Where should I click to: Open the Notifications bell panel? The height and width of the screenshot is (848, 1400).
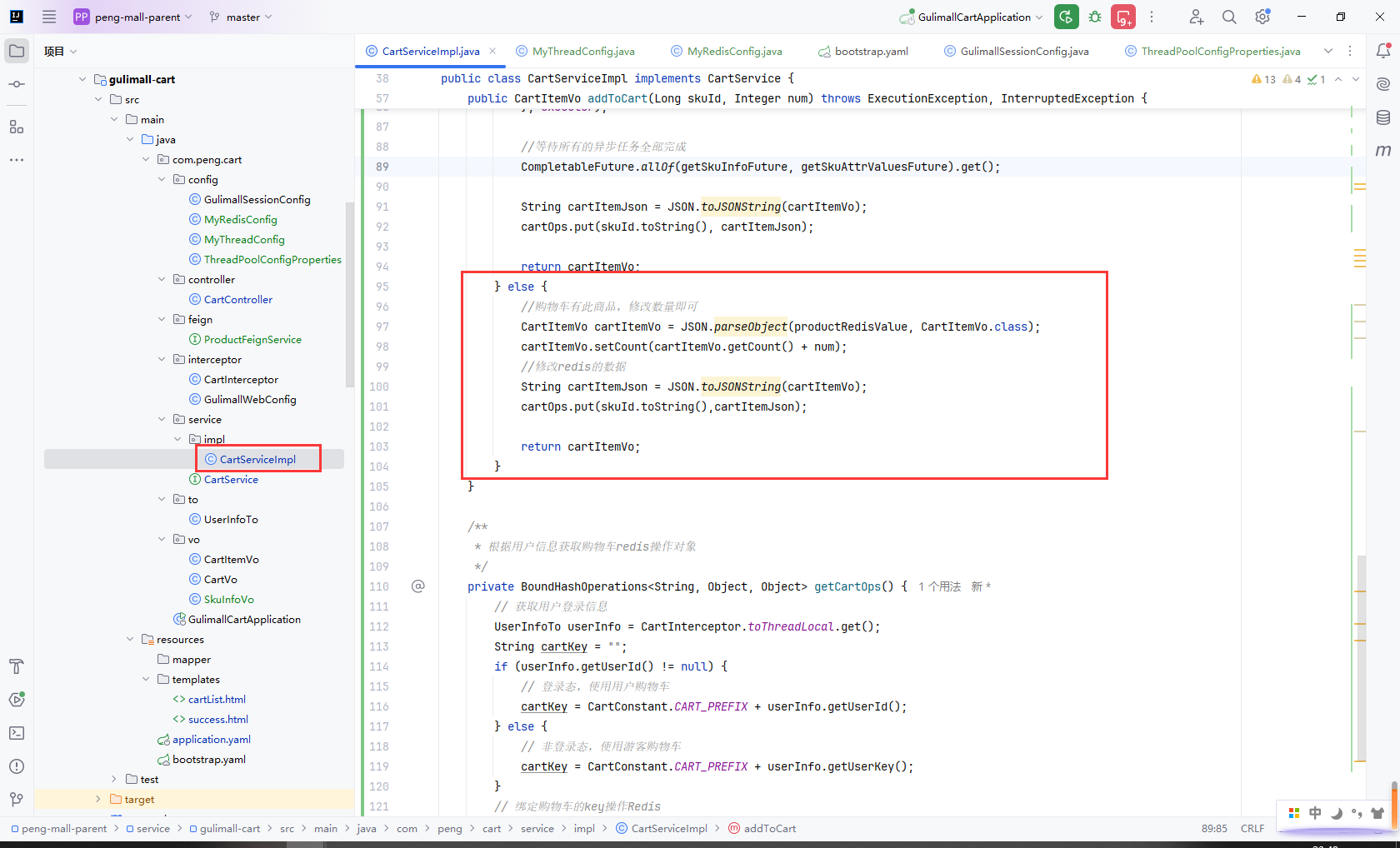point(1383,51)
